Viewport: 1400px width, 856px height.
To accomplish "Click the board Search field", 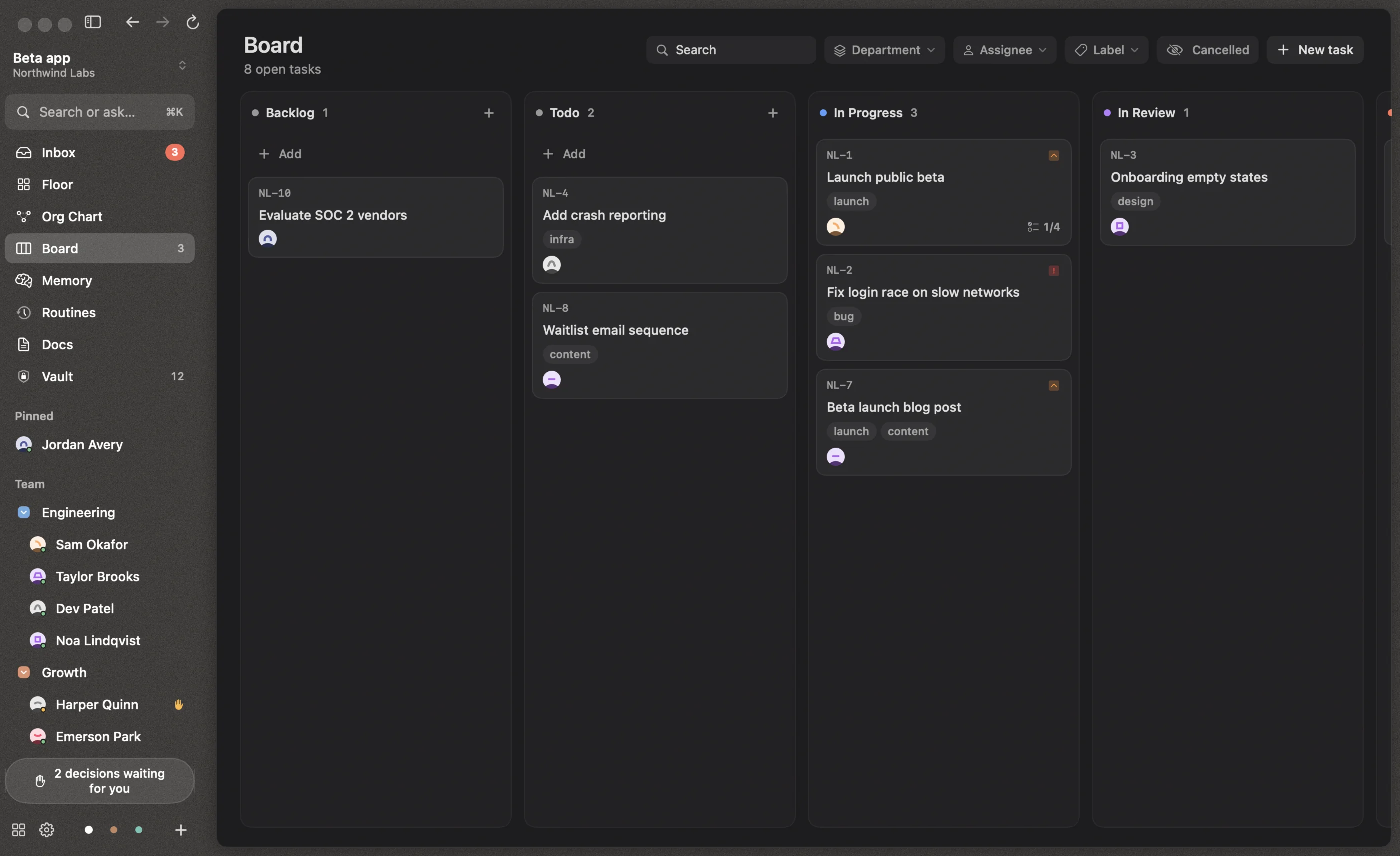I will click(x=730, y=50).
